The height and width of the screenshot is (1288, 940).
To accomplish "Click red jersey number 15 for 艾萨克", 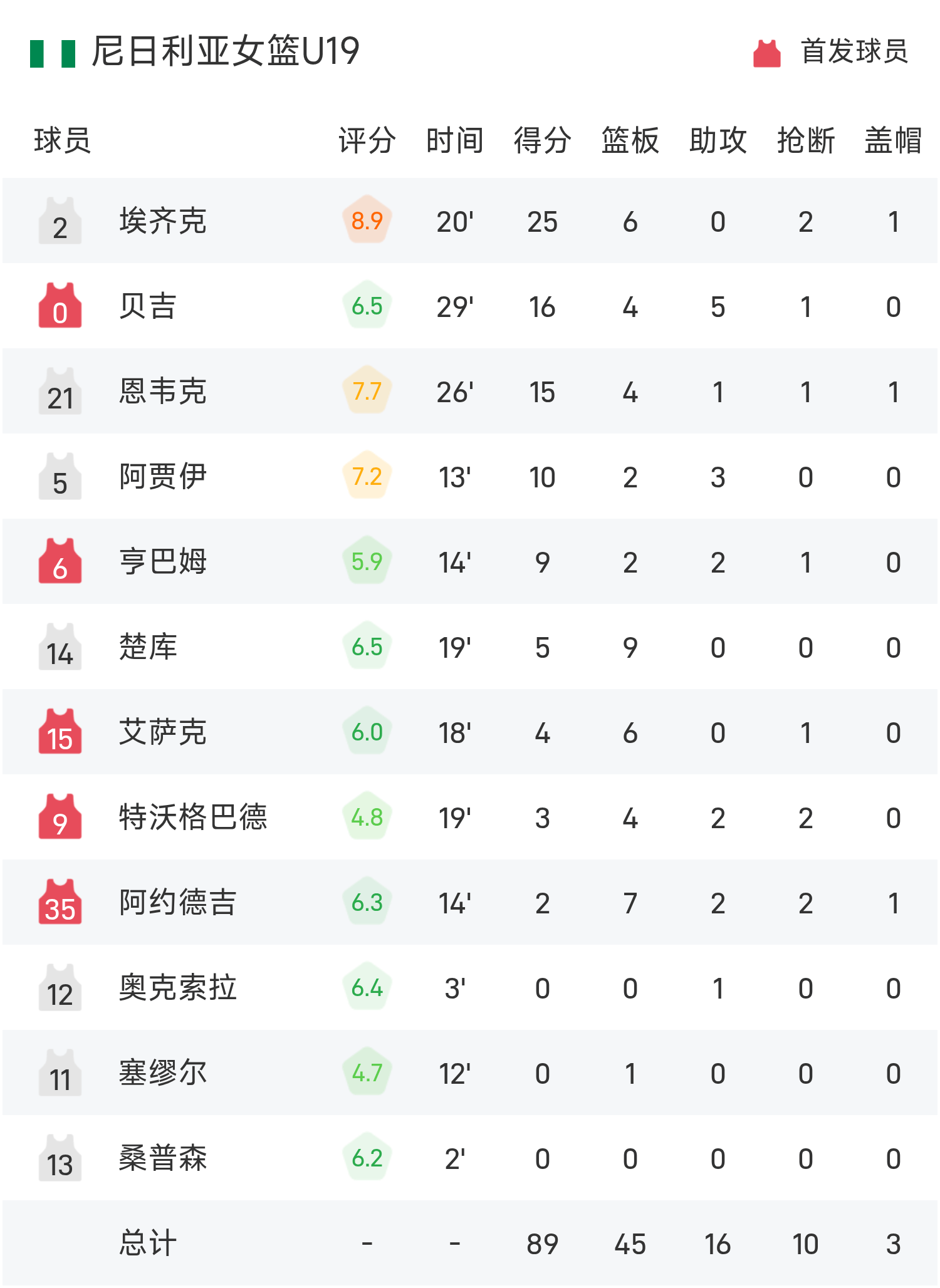I will pyautogui.click(x=60, y=732).
